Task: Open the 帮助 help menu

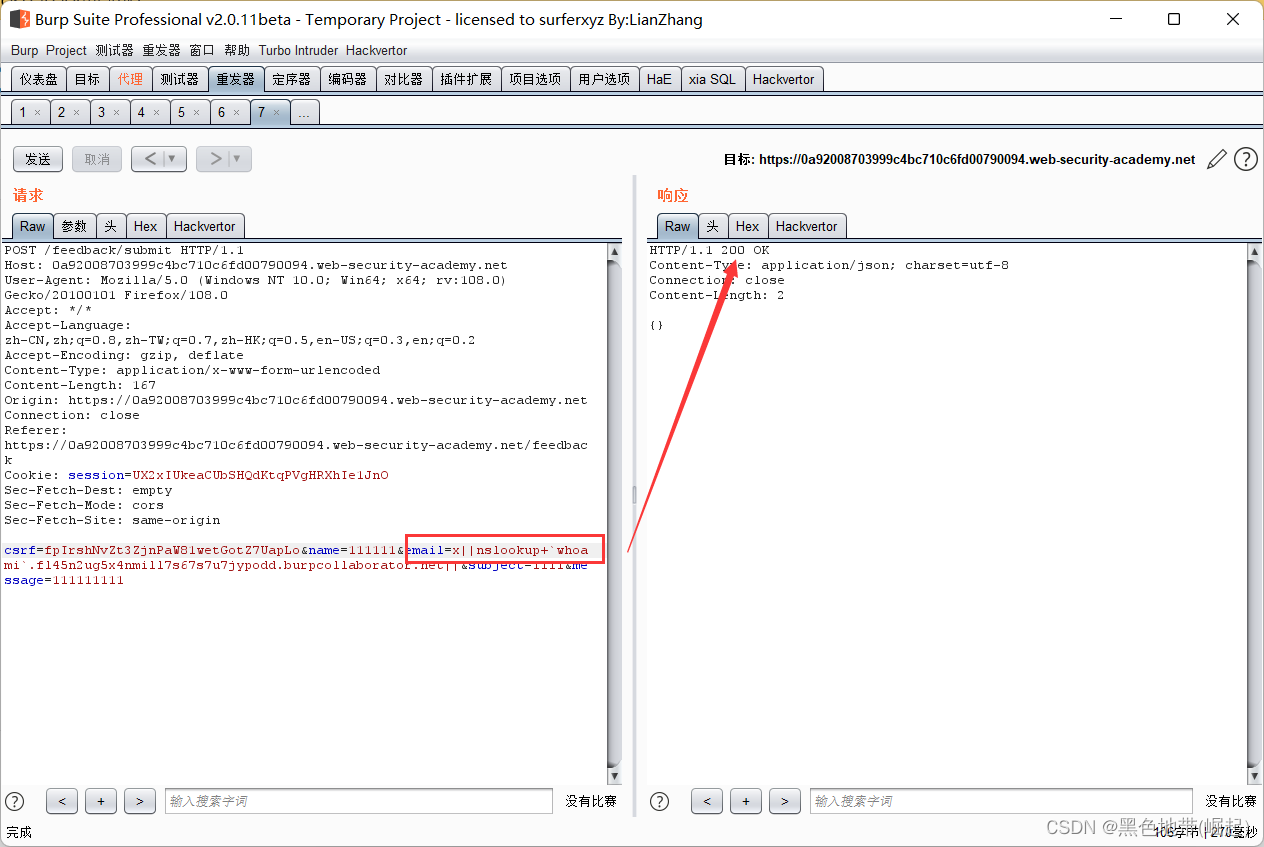Action: (237, 50)
